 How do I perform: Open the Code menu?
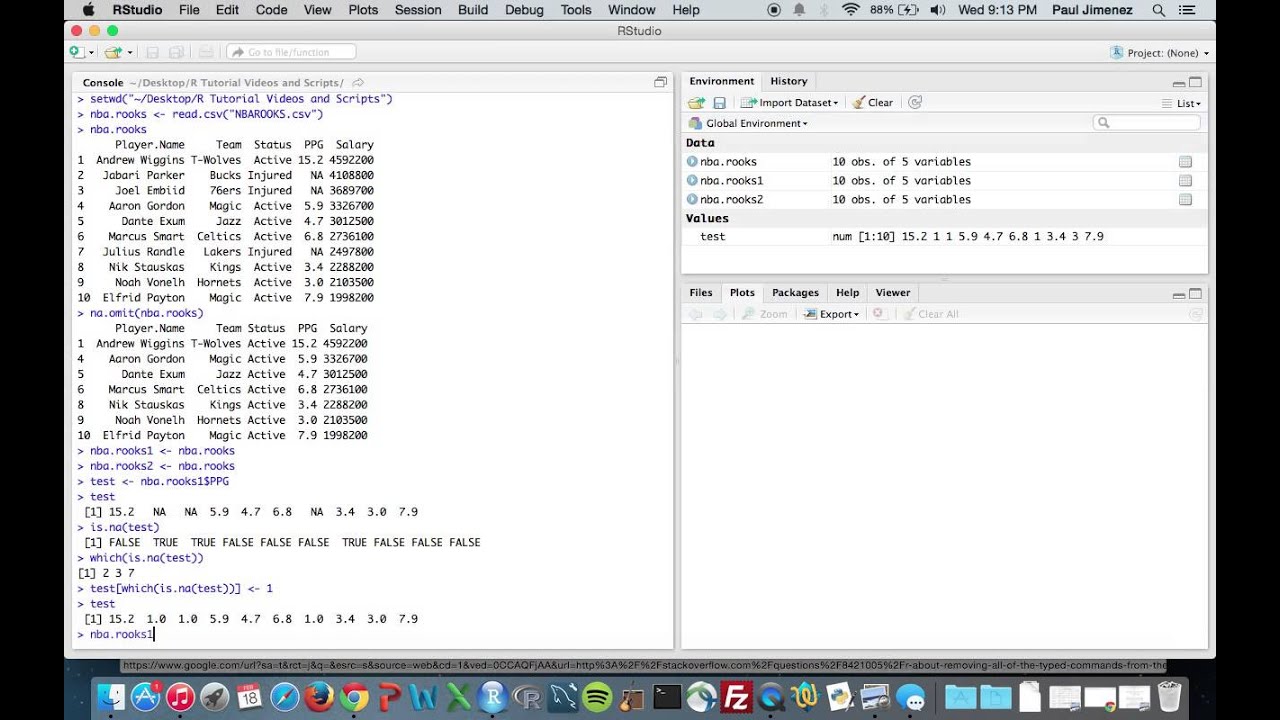[x=271, y=10]
